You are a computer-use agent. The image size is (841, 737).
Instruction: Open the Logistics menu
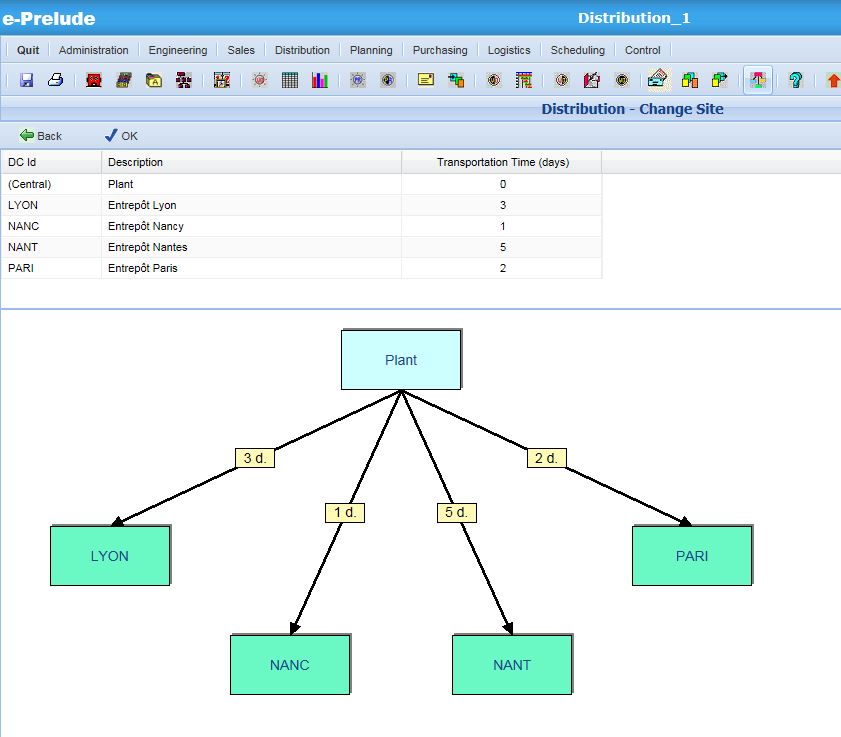click(509, 50)
